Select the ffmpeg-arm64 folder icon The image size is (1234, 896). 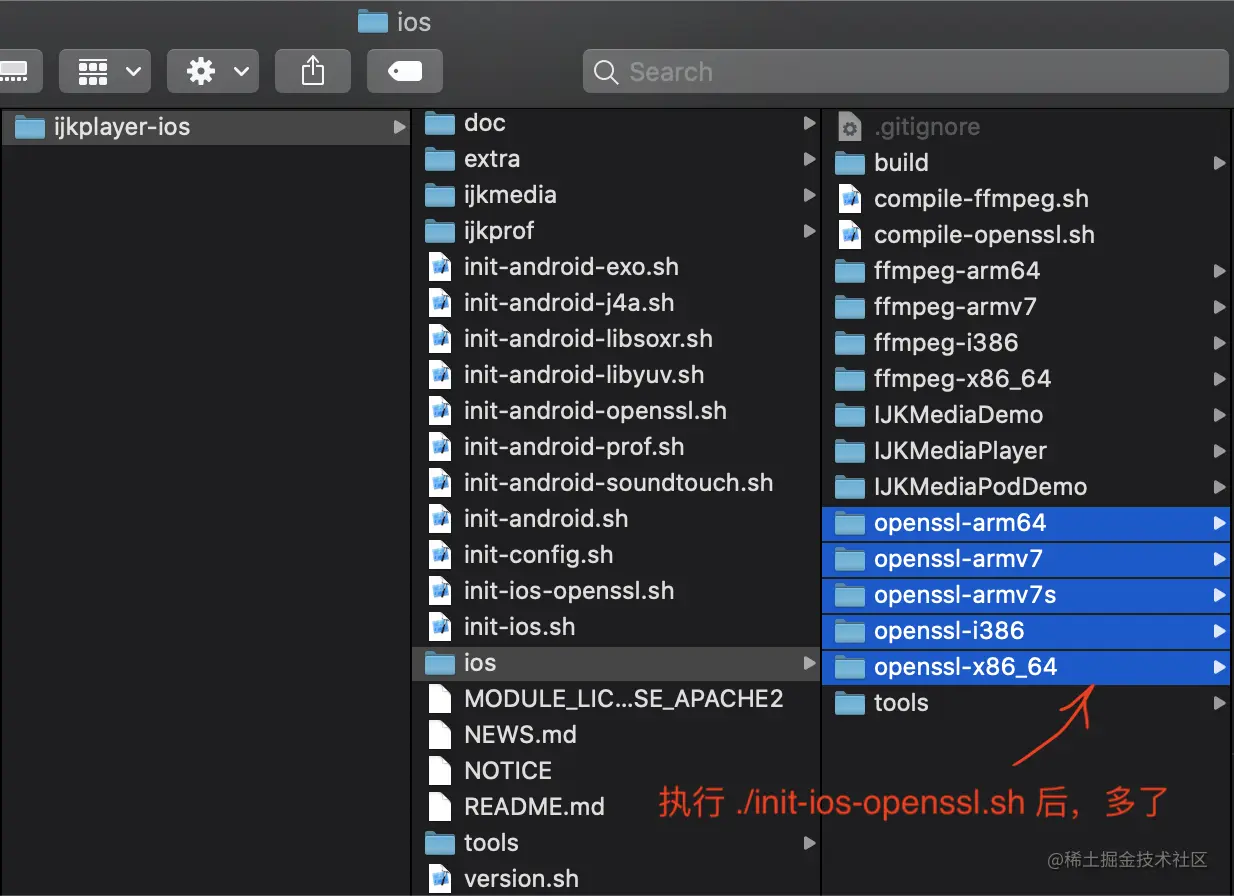coord(850,271)
